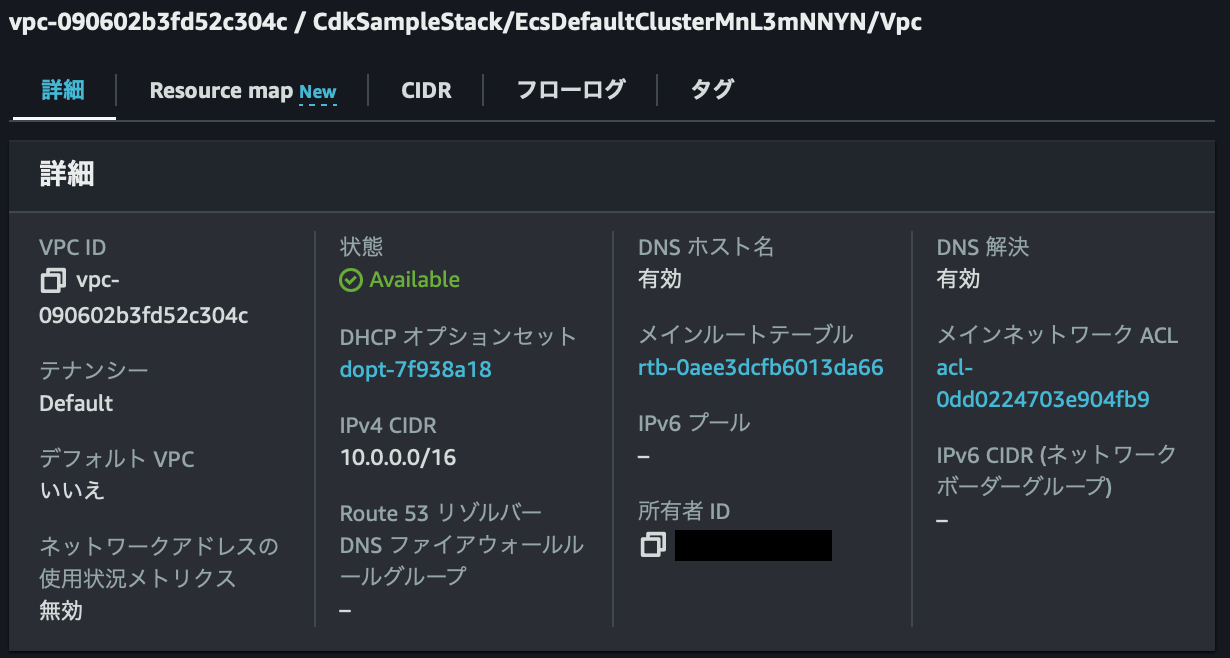The width and height of the screenshot is (1230, 658).
Task: Select the active 詳細 tab
Action: [x=63, y=90]
